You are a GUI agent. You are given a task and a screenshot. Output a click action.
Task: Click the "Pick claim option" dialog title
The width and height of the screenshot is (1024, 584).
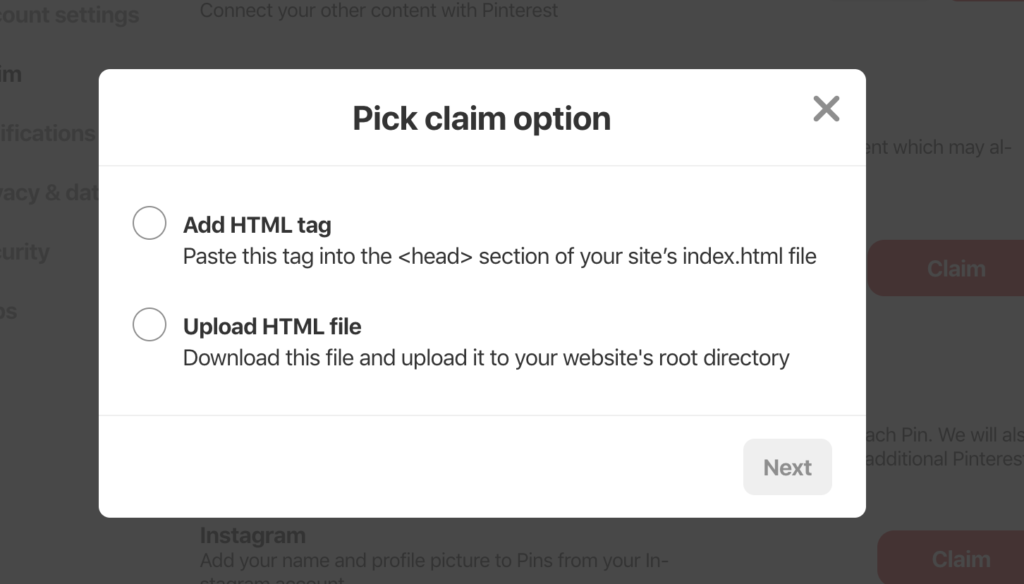pyautogui.click(x=481, y=118)
